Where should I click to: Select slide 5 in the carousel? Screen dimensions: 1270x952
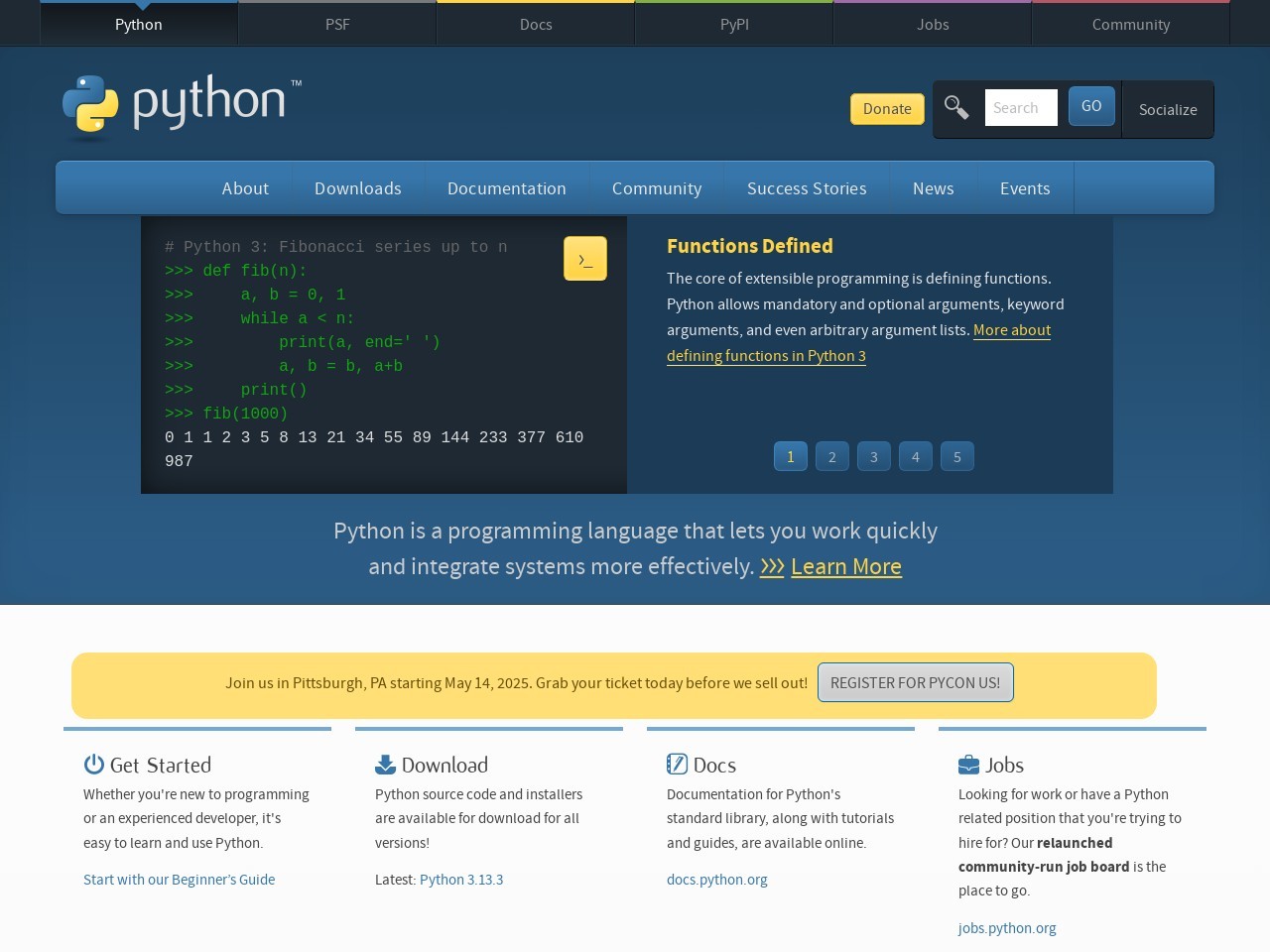pyautogui.click(x=957, y=456)
